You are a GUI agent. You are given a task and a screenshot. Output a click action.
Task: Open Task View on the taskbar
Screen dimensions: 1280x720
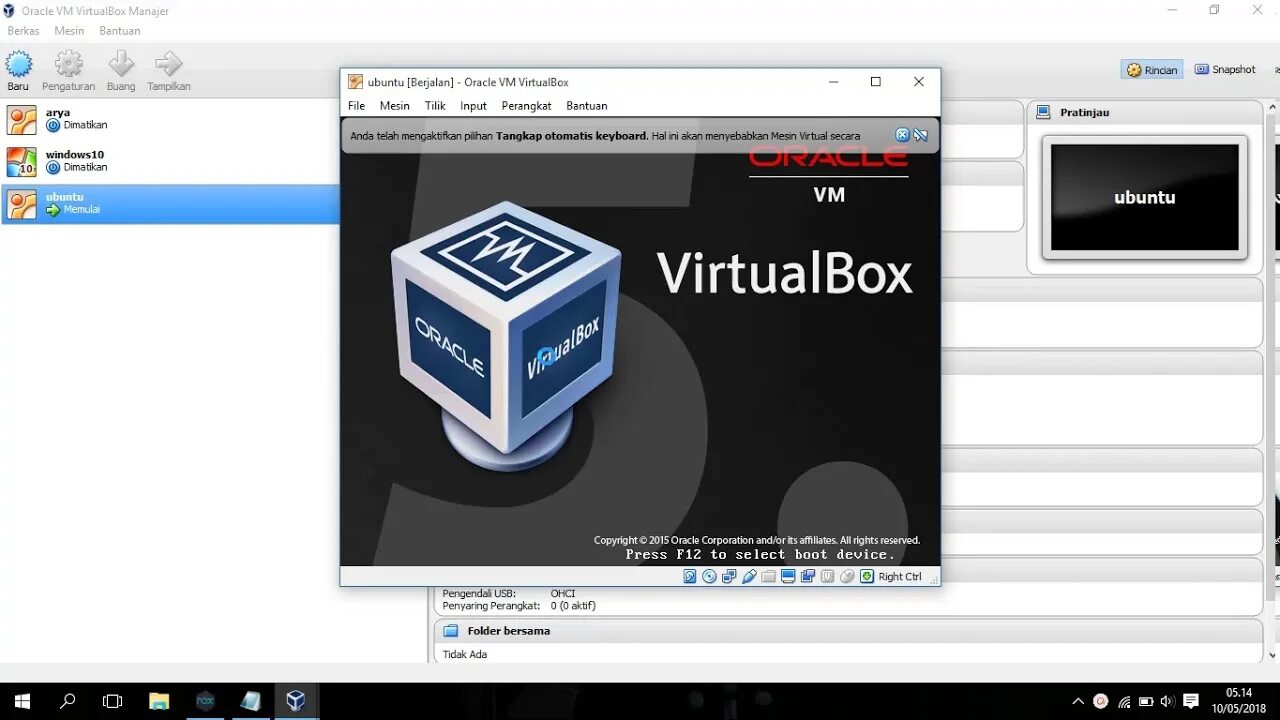point(113,701)
